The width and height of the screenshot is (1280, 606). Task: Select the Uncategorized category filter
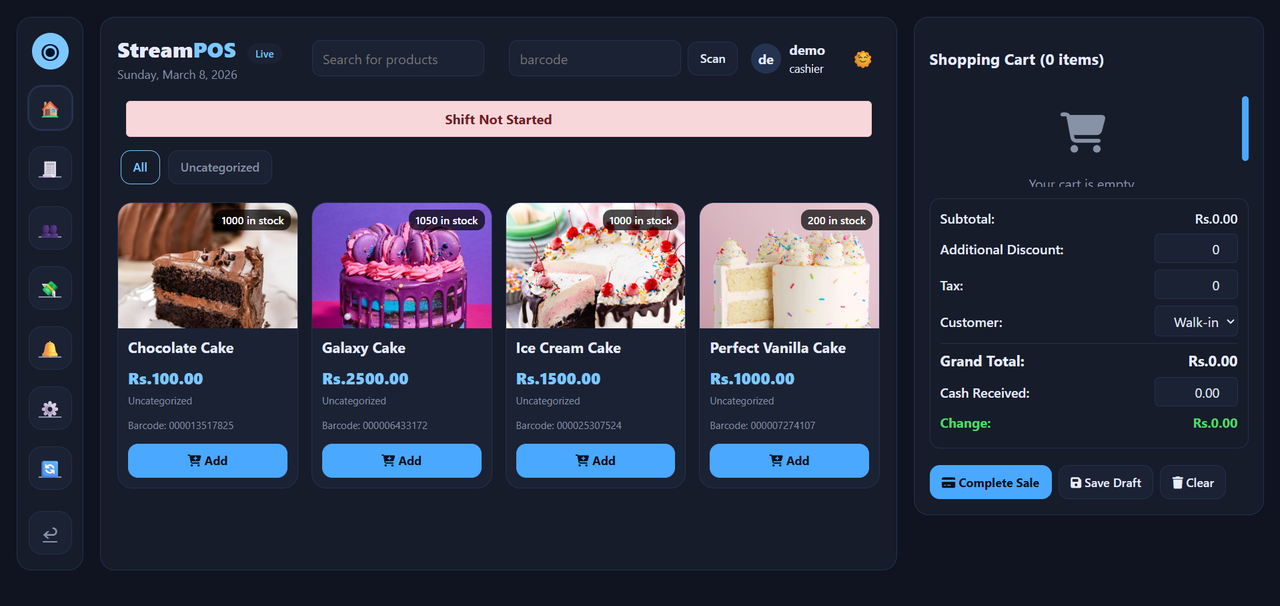[220, 167]
